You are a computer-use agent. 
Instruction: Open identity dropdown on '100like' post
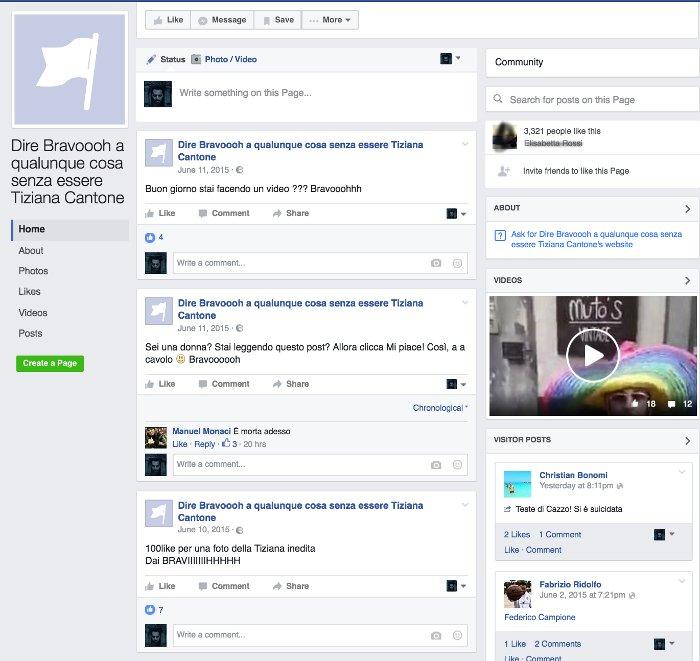(456, 586)
